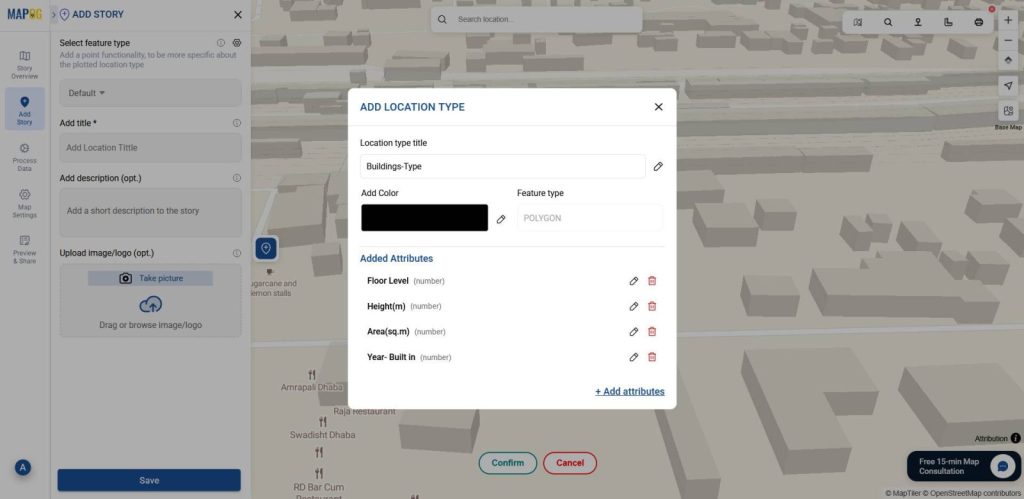Viewport: 1024px width, 499px height.
Task: Click the short description text area
Action: click(151, 213)
